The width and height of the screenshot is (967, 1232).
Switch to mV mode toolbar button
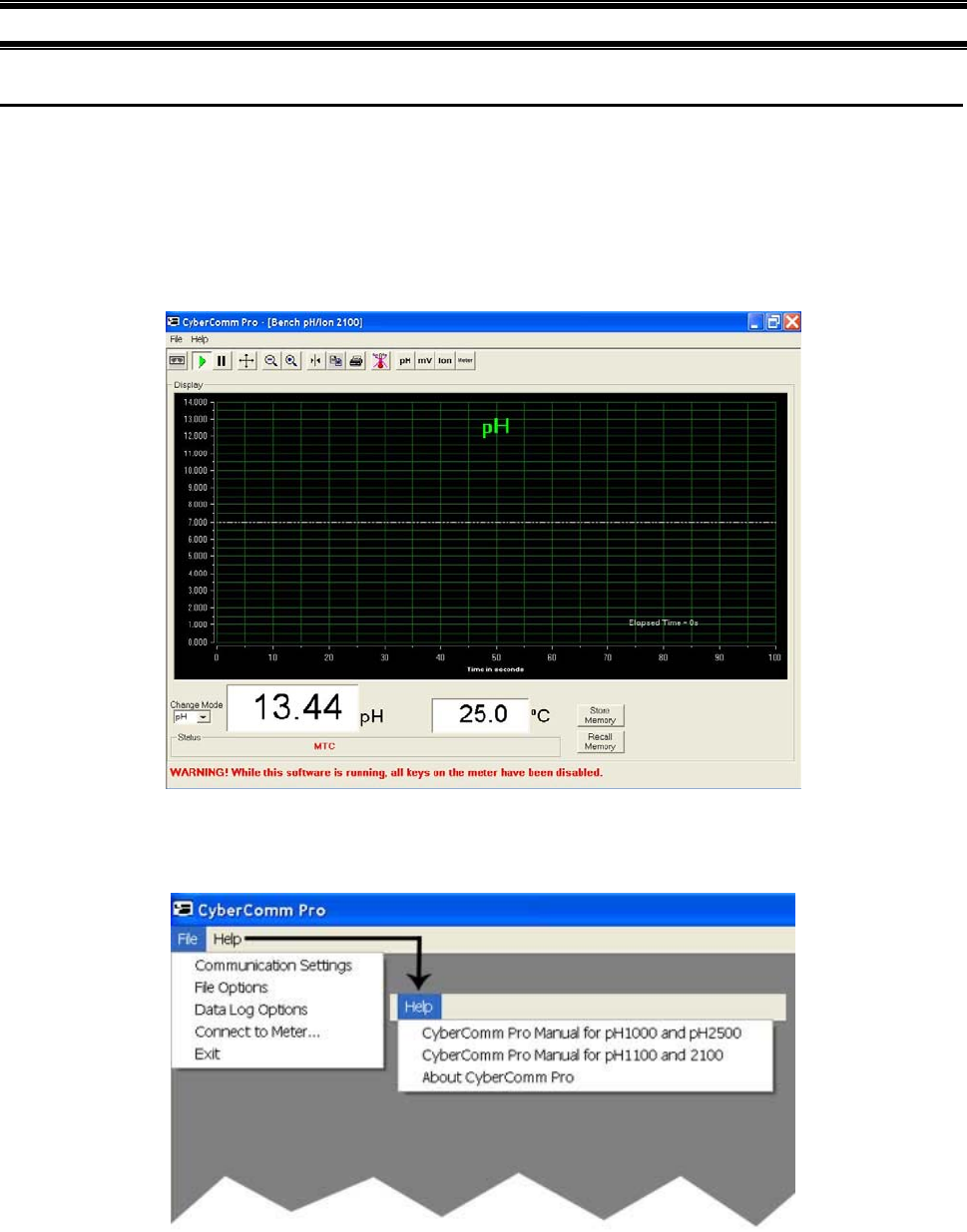click(x=424, y=361)
